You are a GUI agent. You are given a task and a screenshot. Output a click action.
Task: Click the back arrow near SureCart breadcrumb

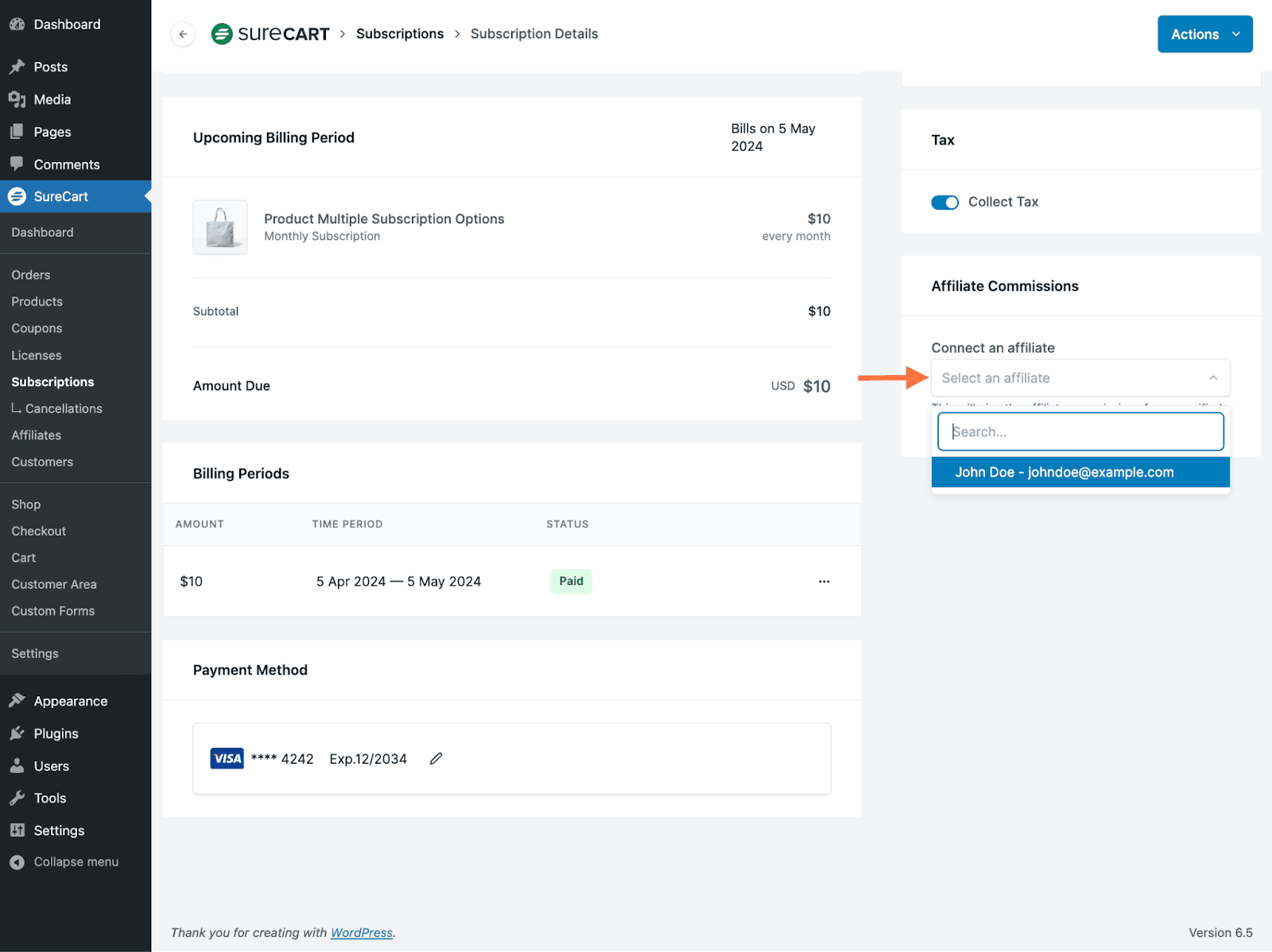[183, 33]
